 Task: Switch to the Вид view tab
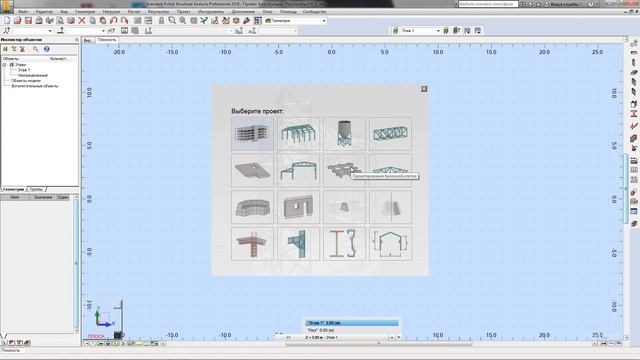[x=87, y=40]
